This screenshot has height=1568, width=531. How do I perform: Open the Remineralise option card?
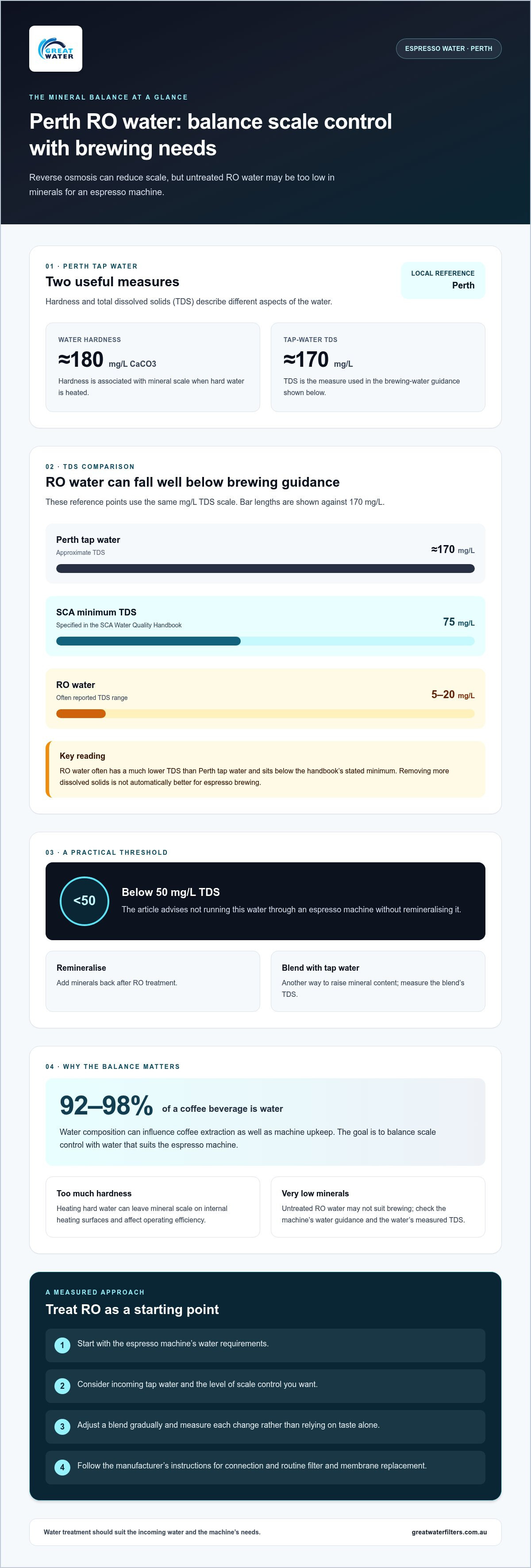[152, 981]
